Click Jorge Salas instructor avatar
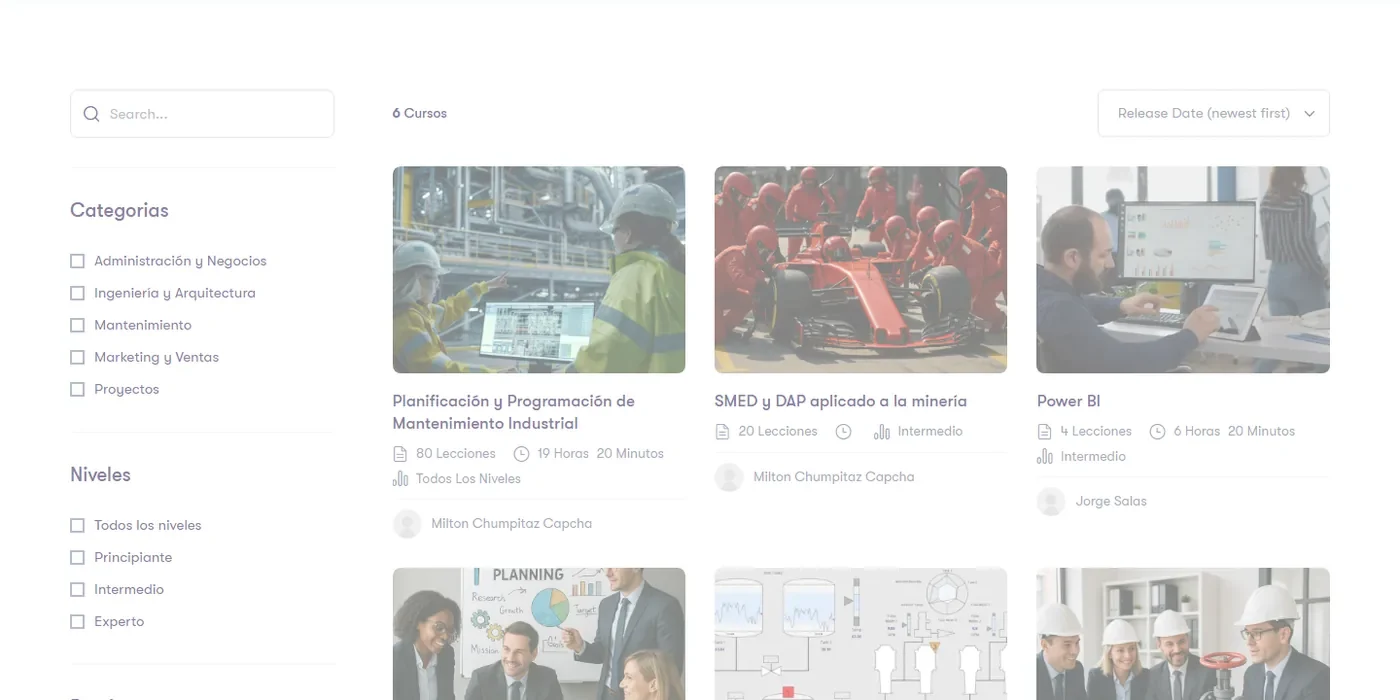The height and width of the screenshot is (700, 1400). pyautogui.click(x=1051, y=502)
